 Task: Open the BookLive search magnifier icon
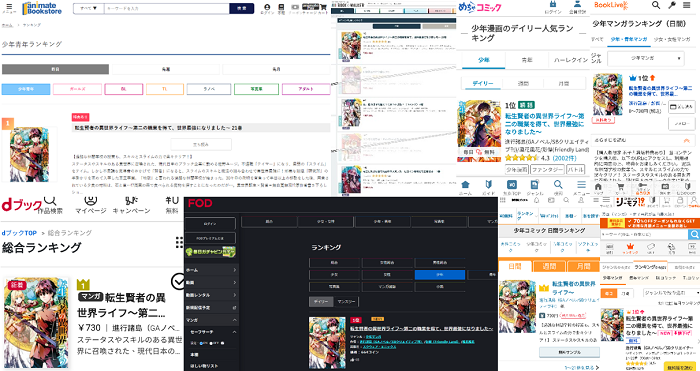[x=656, y=5]
